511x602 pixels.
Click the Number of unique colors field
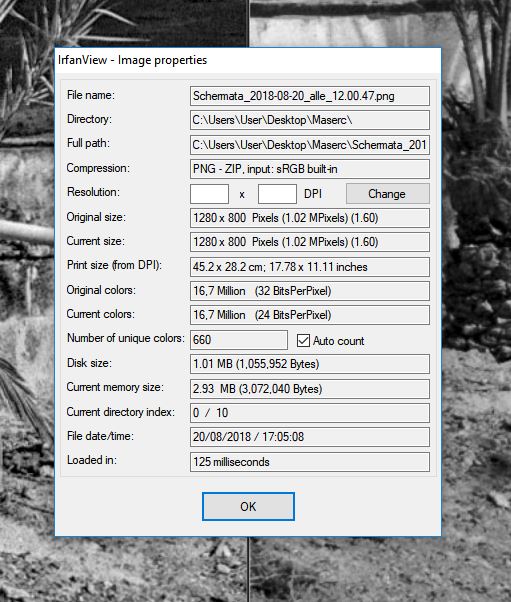[x=239, y=340]
